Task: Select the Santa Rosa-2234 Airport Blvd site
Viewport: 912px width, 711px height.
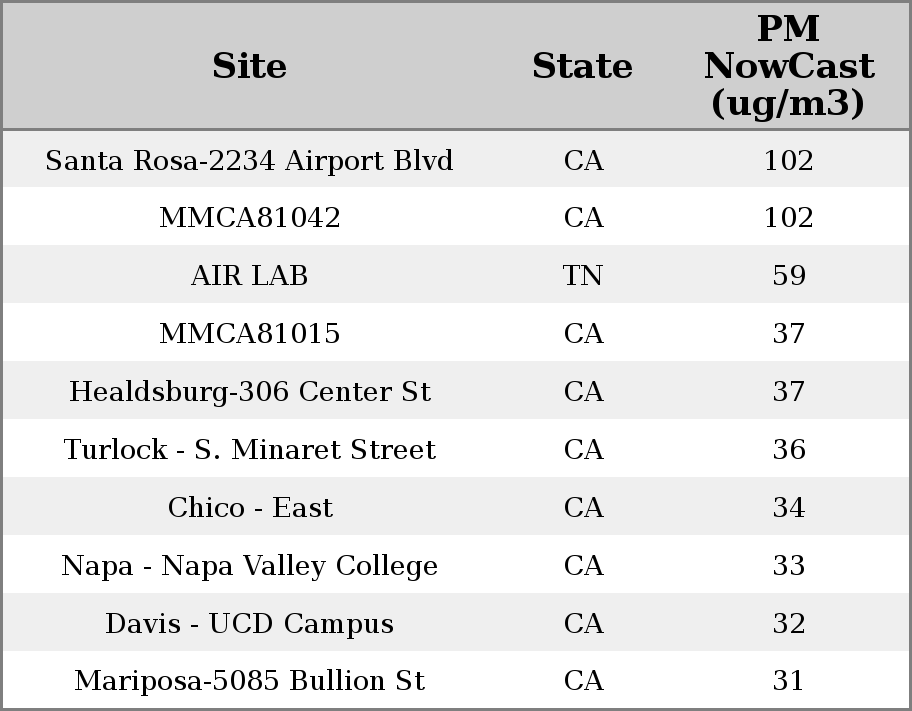Action: pyautogui.click(x=249, y=160)
